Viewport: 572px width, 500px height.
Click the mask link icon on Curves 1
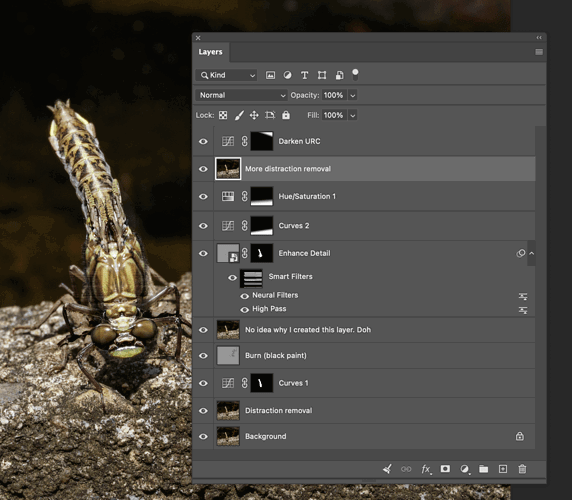click(244, 383)
